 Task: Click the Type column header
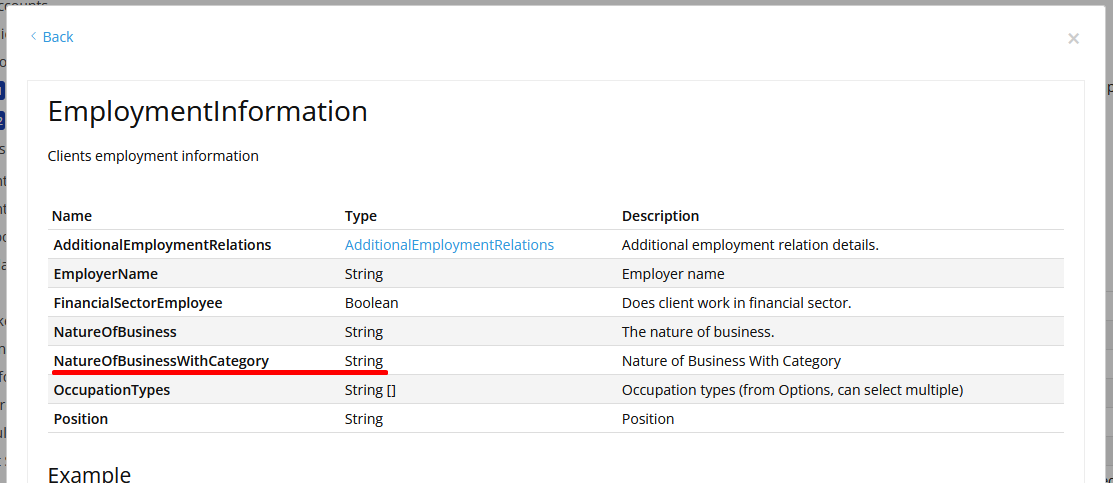click(361, 216)
